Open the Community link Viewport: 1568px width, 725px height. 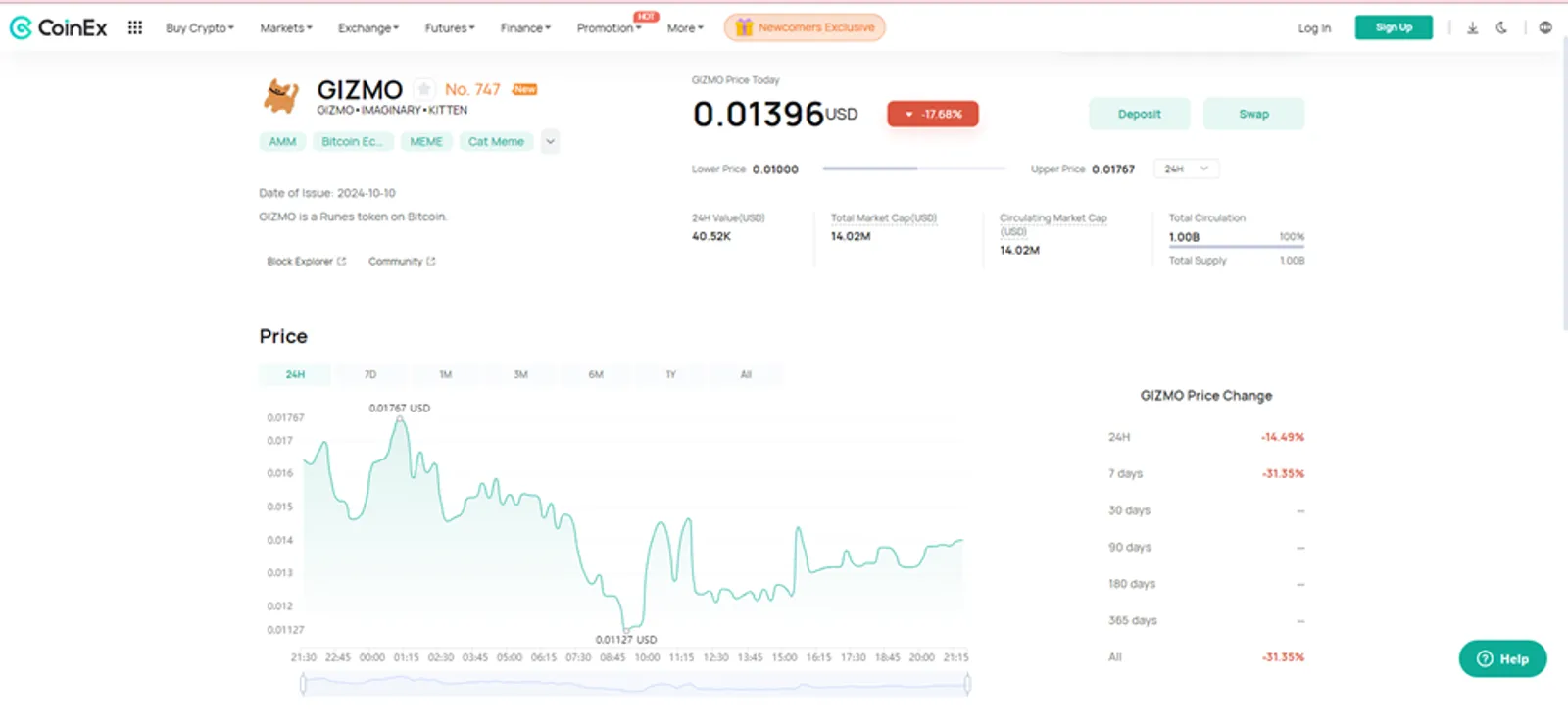tap(402, 262)
